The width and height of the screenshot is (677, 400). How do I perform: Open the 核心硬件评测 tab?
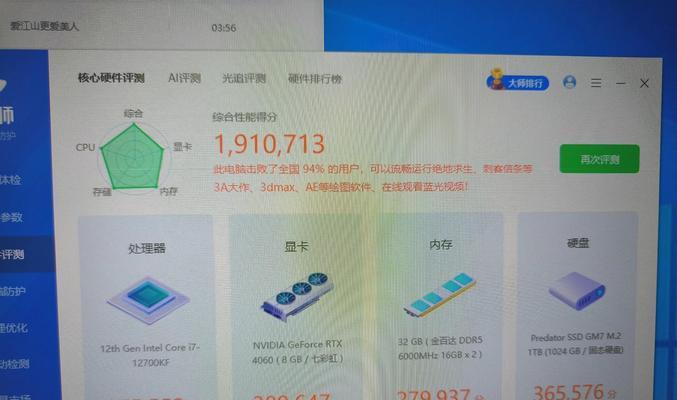click(111, 78)
